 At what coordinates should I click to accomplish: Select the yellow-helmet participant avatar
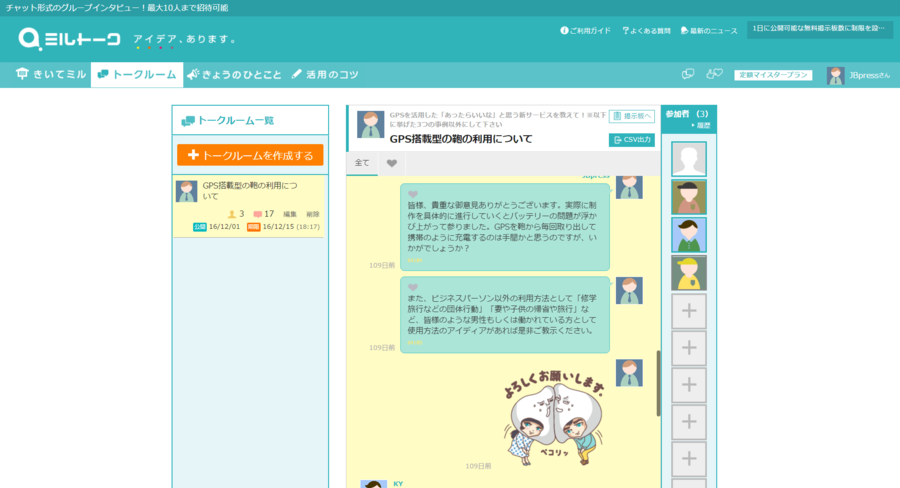click(688, 272)
